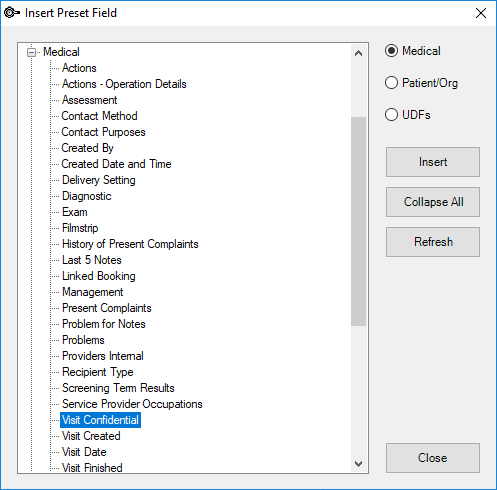This screenshot has width=497, height=490.
Task: Select History of Present Complaints
Action: pyautogui.click(x=130, y=244)
